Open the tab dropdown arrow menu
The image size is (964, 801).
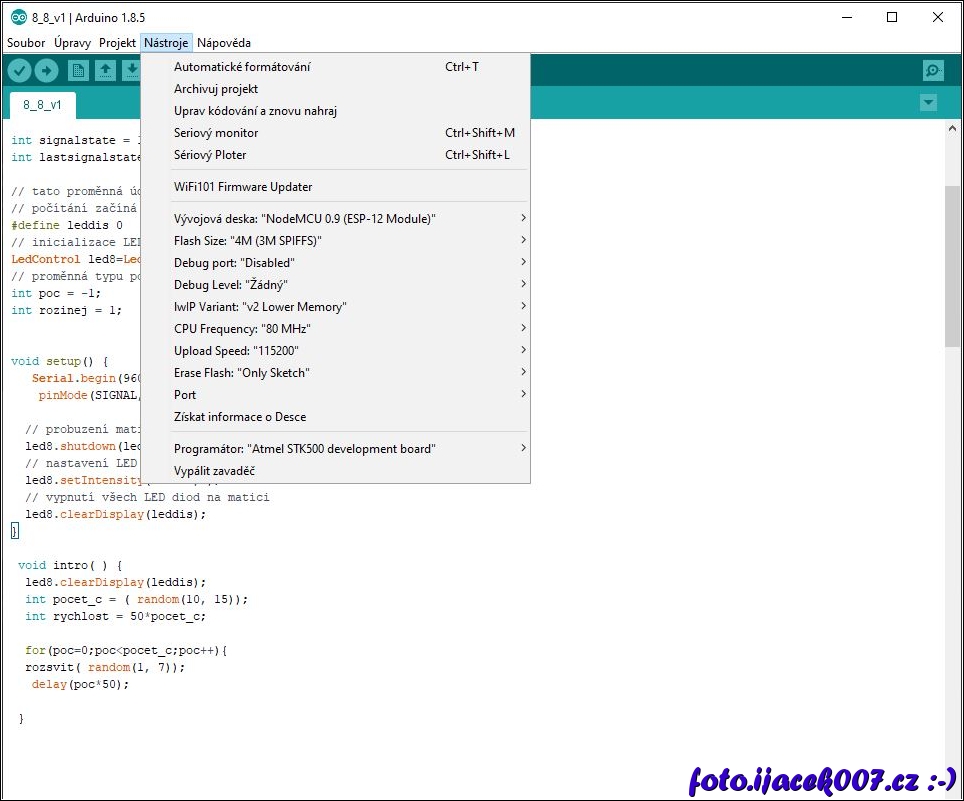point(928,103)
